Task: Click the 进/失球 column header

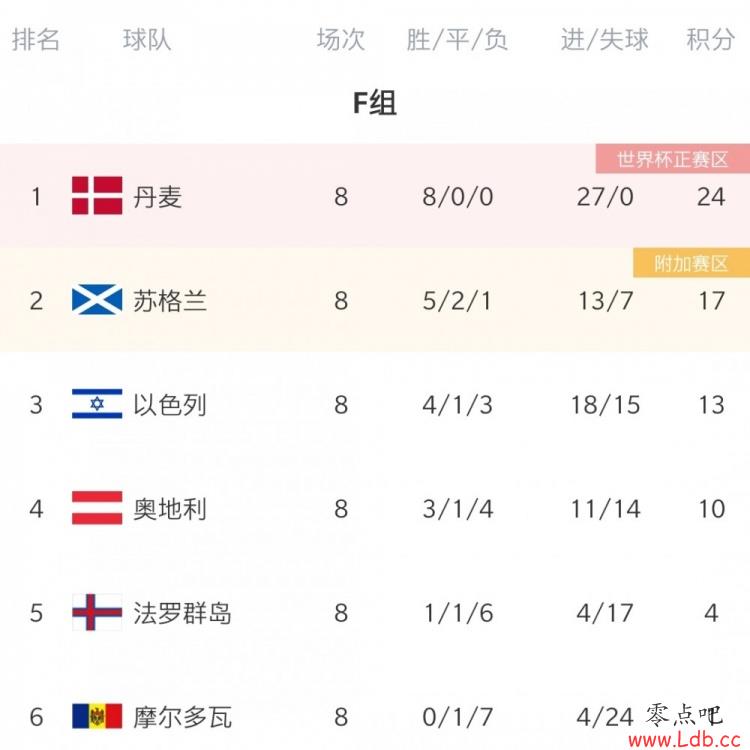Action: (605, 39)
